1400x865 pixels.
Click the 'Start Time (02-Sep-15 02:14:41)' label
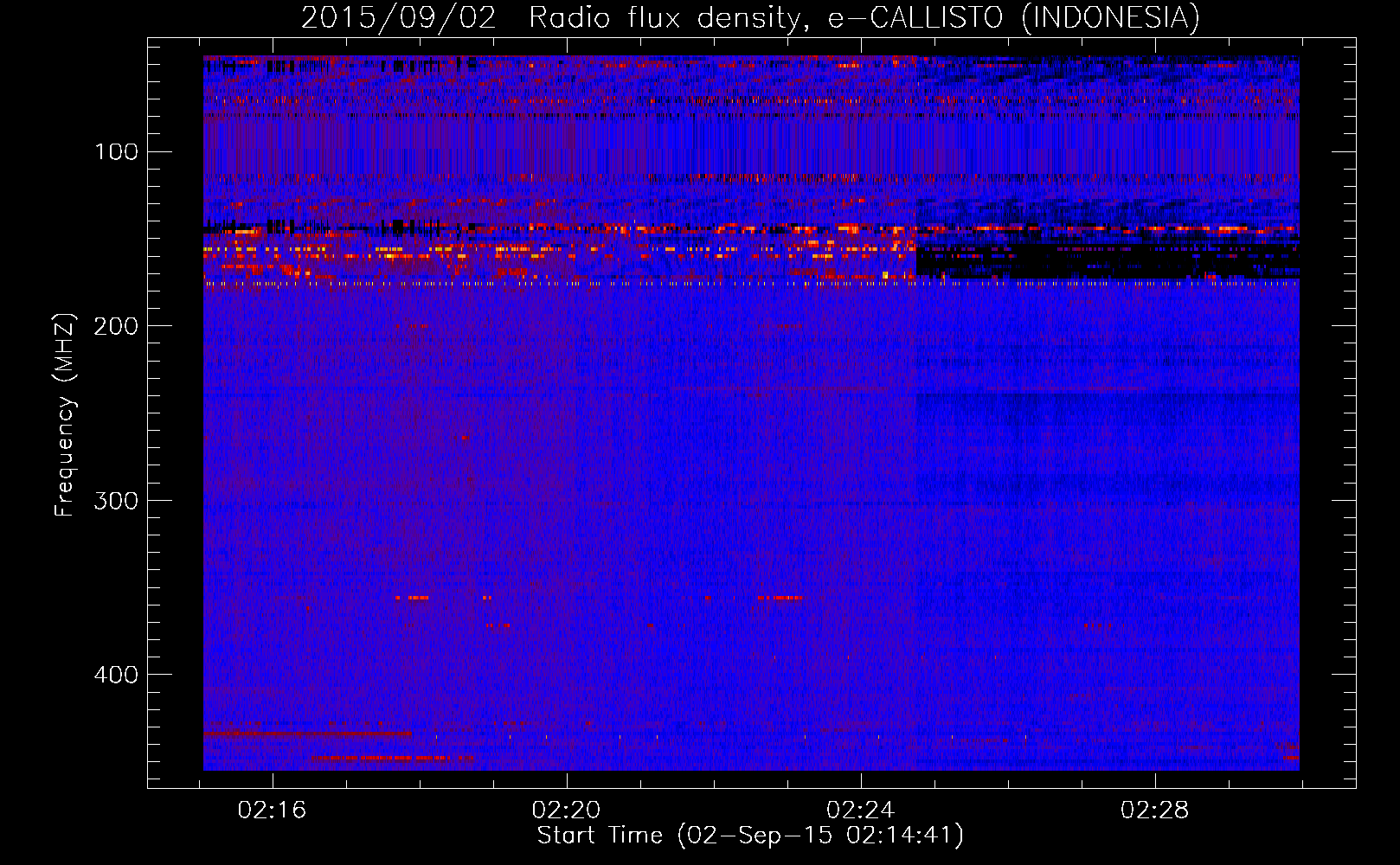pyautogui.click(x=750, y=836)
